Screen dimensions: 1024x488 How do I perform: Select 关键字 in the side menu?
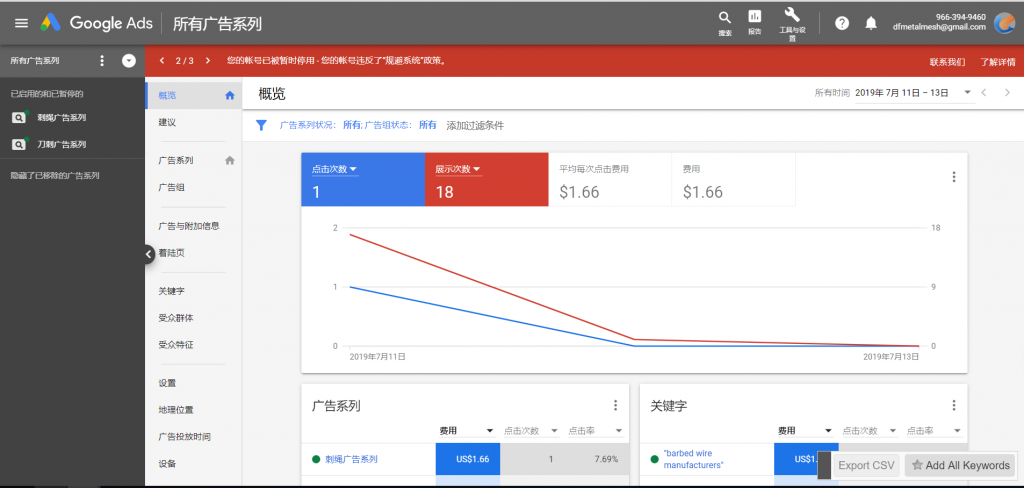click(x=171, y=291)
